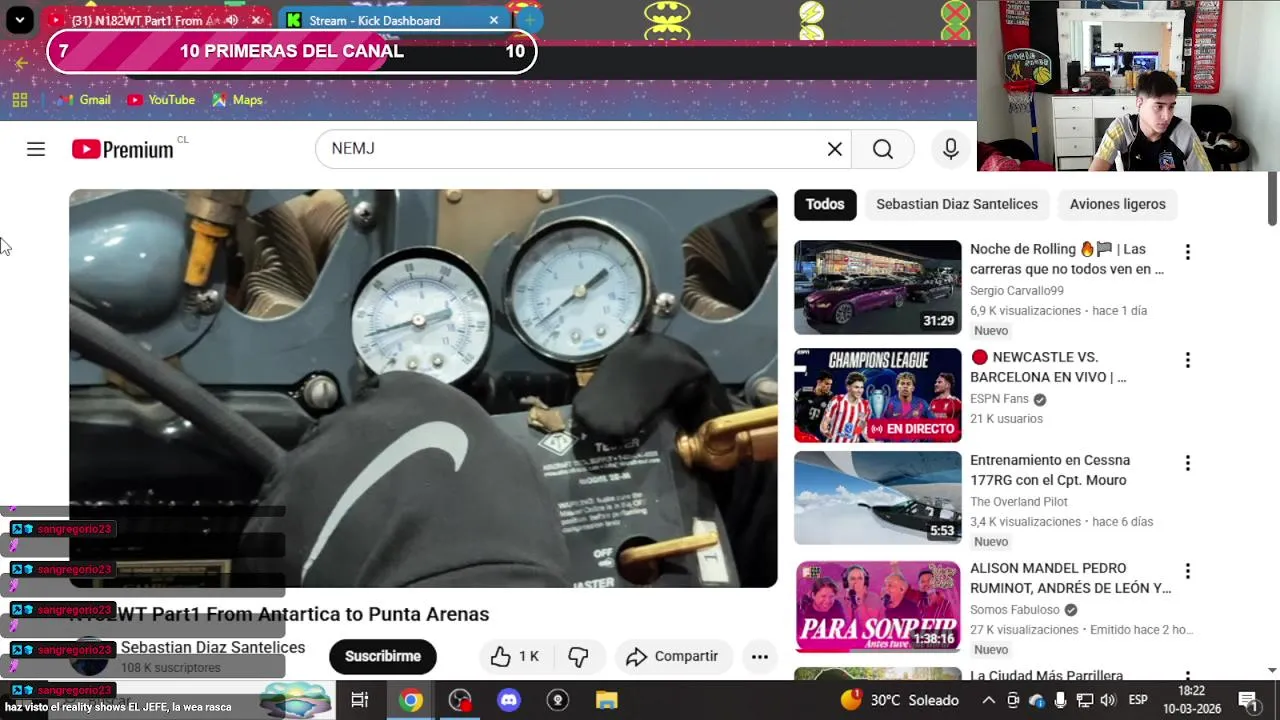This screenshot has height=720, width=1280.
Task: Open the YouTube hamburger guide menu
Action: [x=36, y=149]
